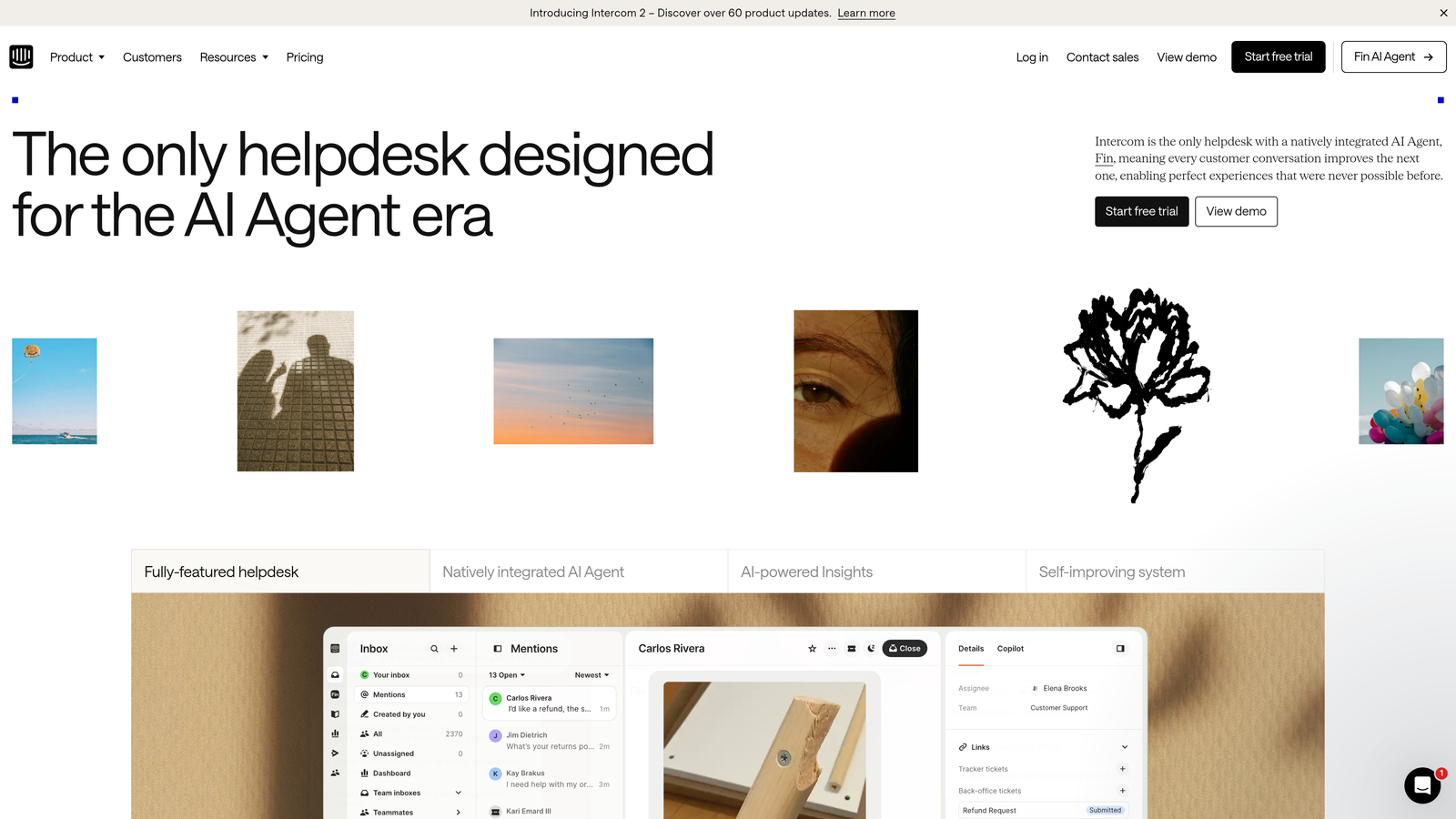Open the reports bar-chart icon in the left rail
The image size is (1456, 819).
[x=335, y=733]
